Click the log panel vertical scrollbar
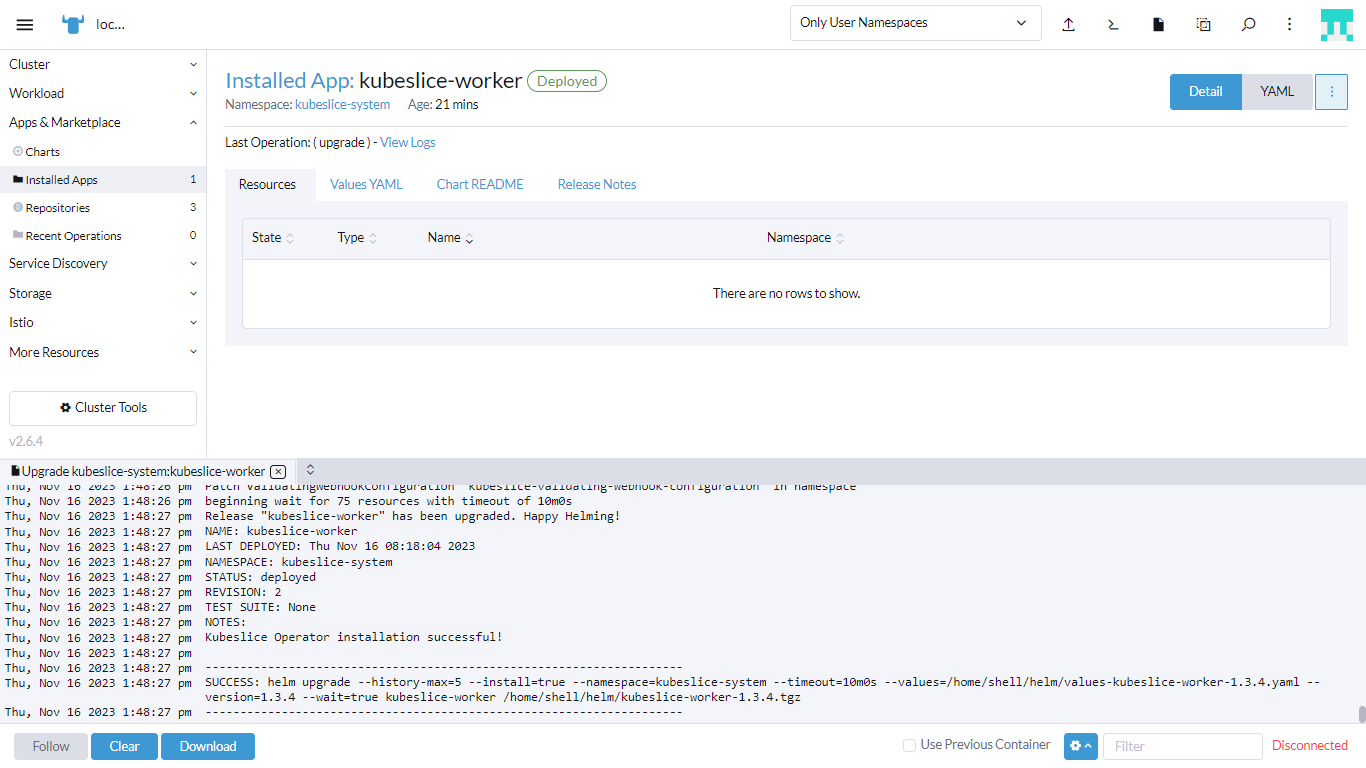 point(1361,714)
